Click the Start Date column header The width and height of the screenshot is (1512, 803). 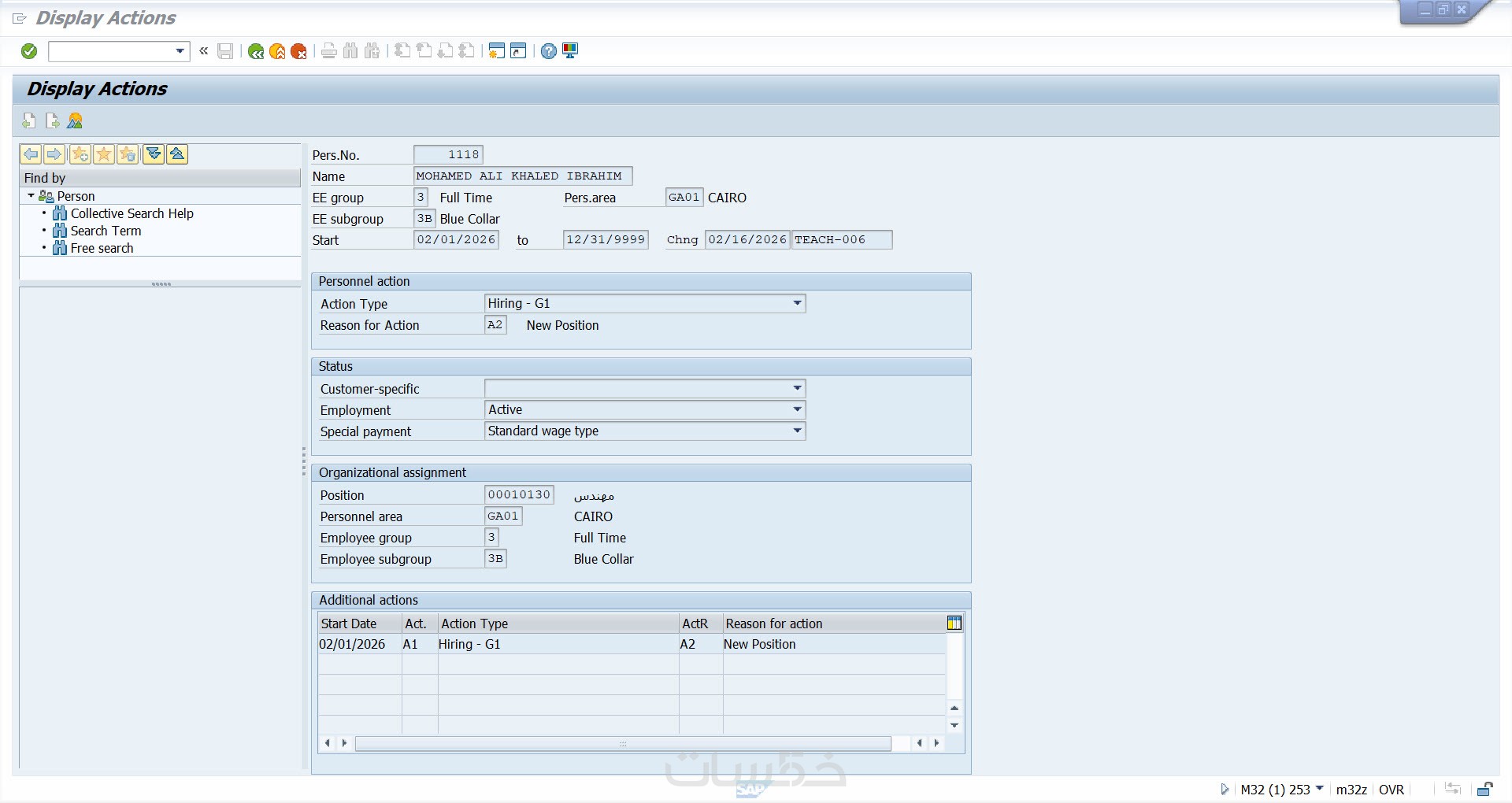click(x=360, y=624)
